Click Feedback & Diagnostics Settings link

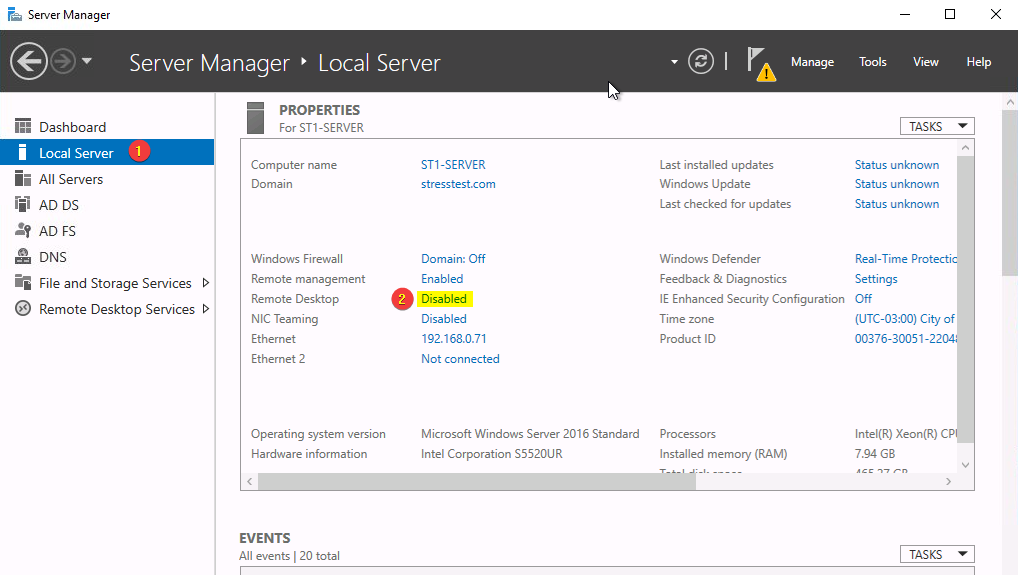[876, 278]
